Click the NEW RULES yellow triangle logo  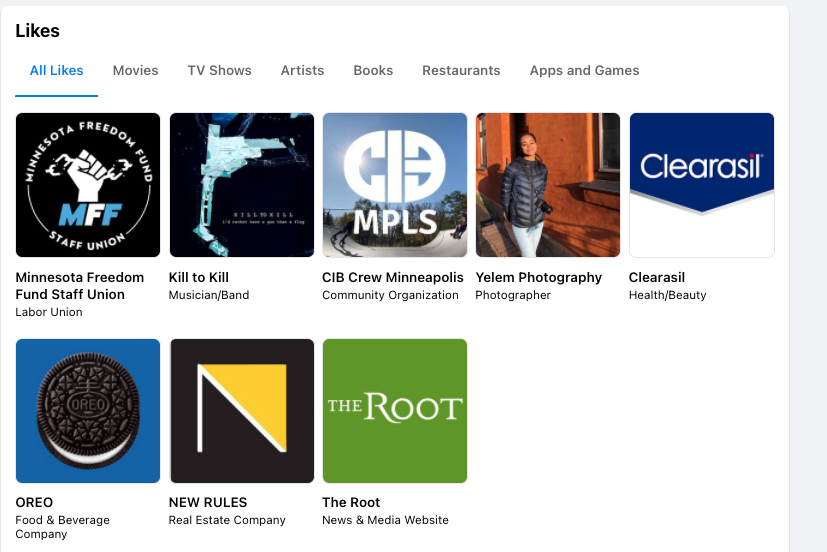(242, 411)
